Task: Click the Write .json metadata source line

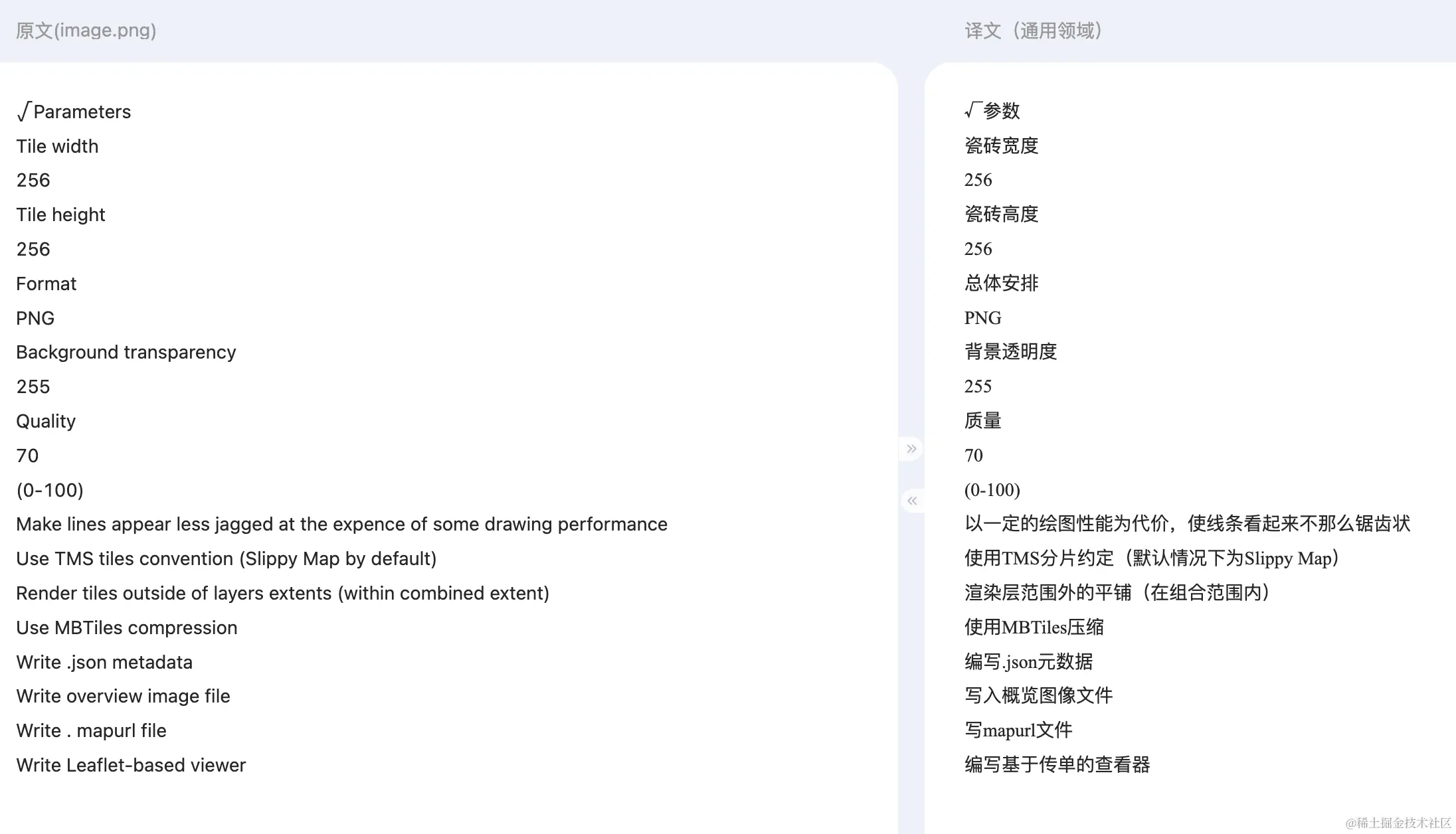Action: coord(104,662)
